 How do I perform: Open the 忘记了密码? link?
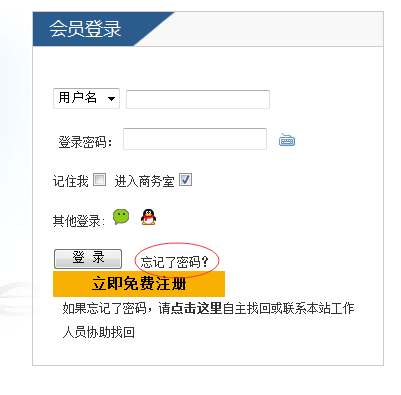pyautogui.click(x=174, y=262)
